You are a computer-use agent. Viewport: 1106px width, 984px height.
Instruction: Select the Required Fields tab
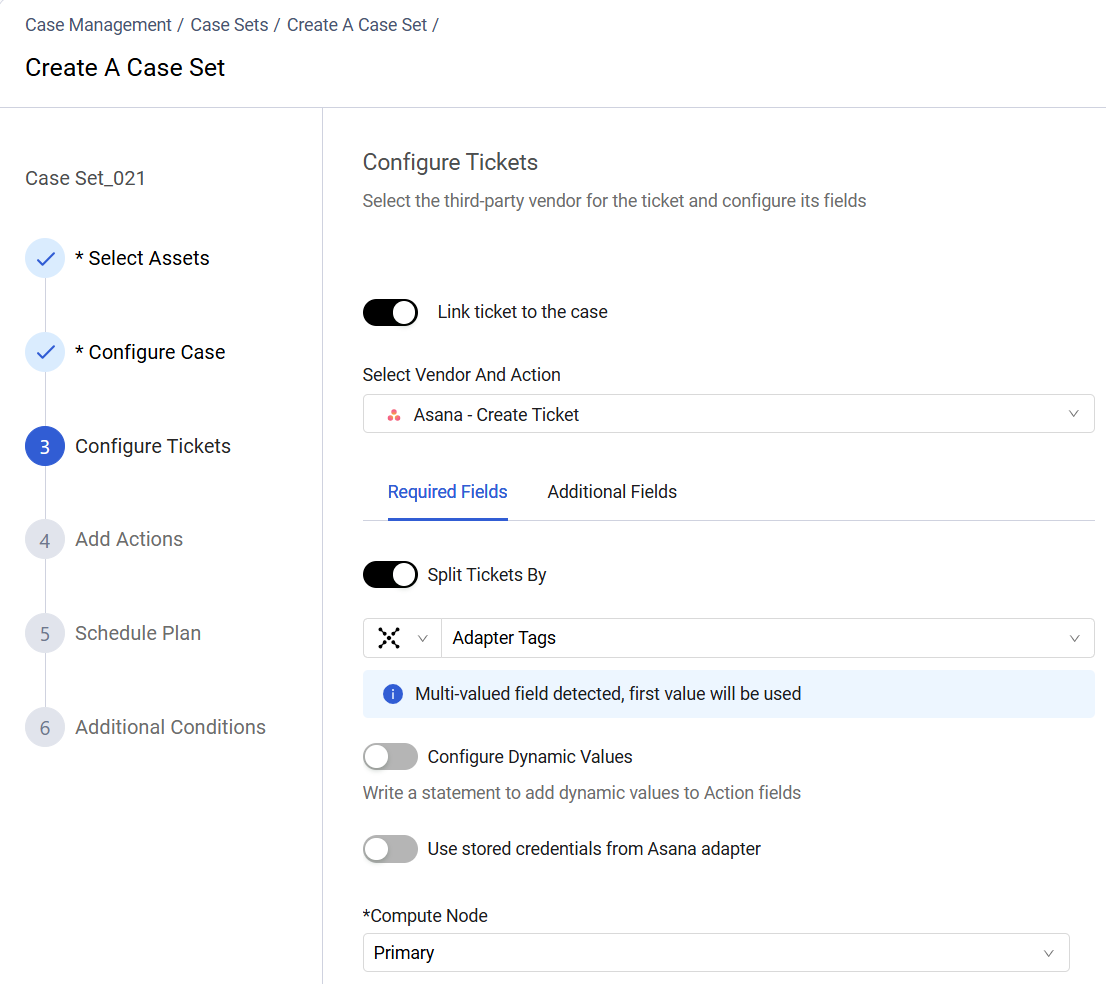click(x=447, y=492)
